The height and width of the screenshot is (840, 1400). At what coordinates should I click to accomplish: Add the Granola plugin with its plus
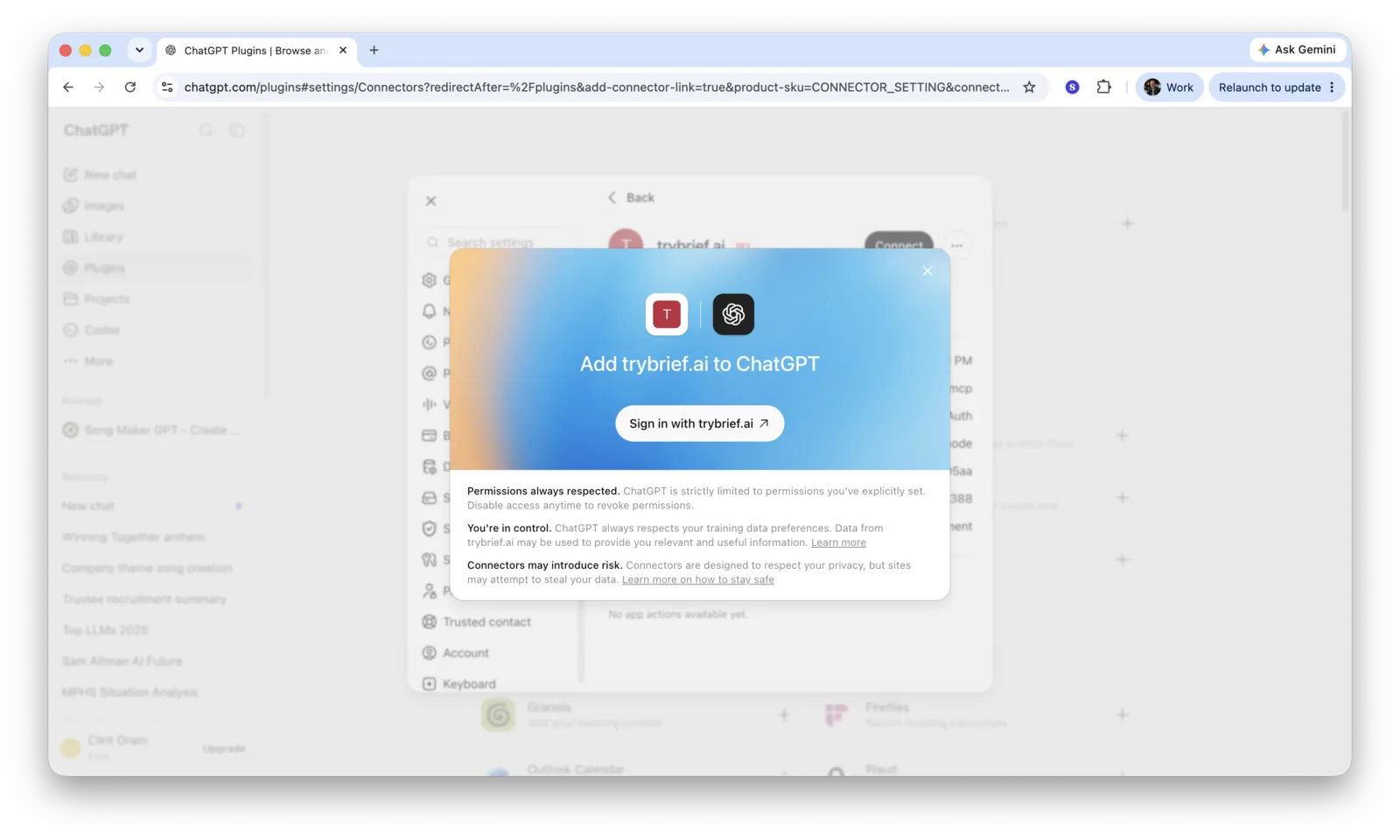tap(784, 715)
